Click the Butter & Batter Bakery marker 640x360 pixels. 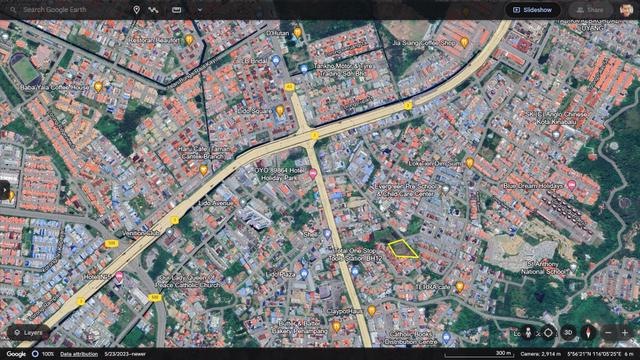336,327
